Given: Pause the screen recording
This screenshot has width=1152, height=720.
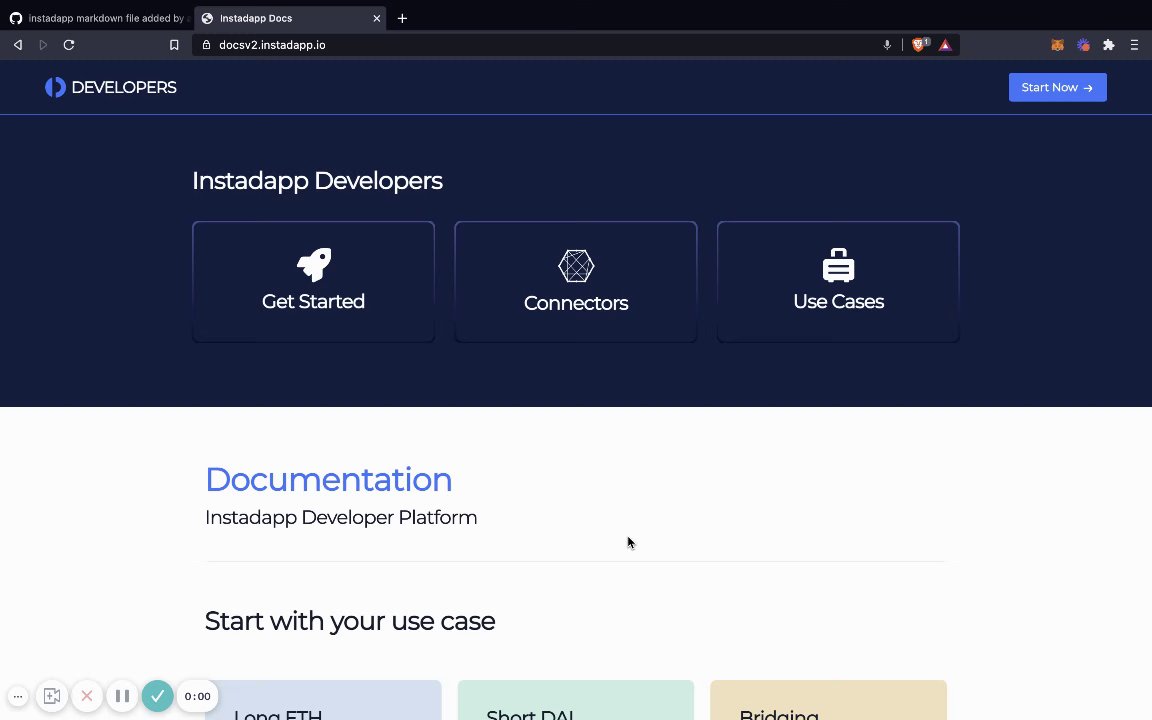Looking at the screenshot, I should pyautogui.click(x=122, y=696).
